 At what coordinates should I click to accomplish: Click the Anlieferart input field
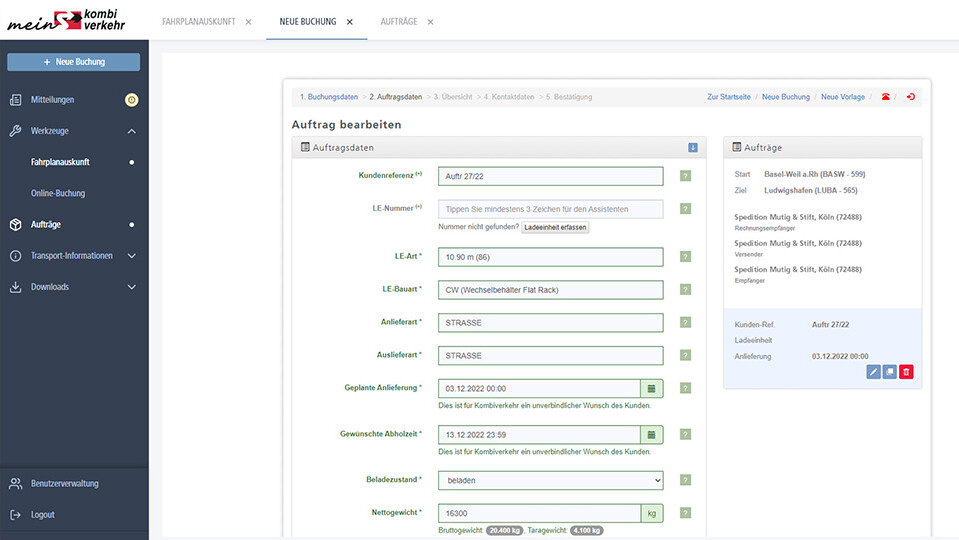point(550,322)
